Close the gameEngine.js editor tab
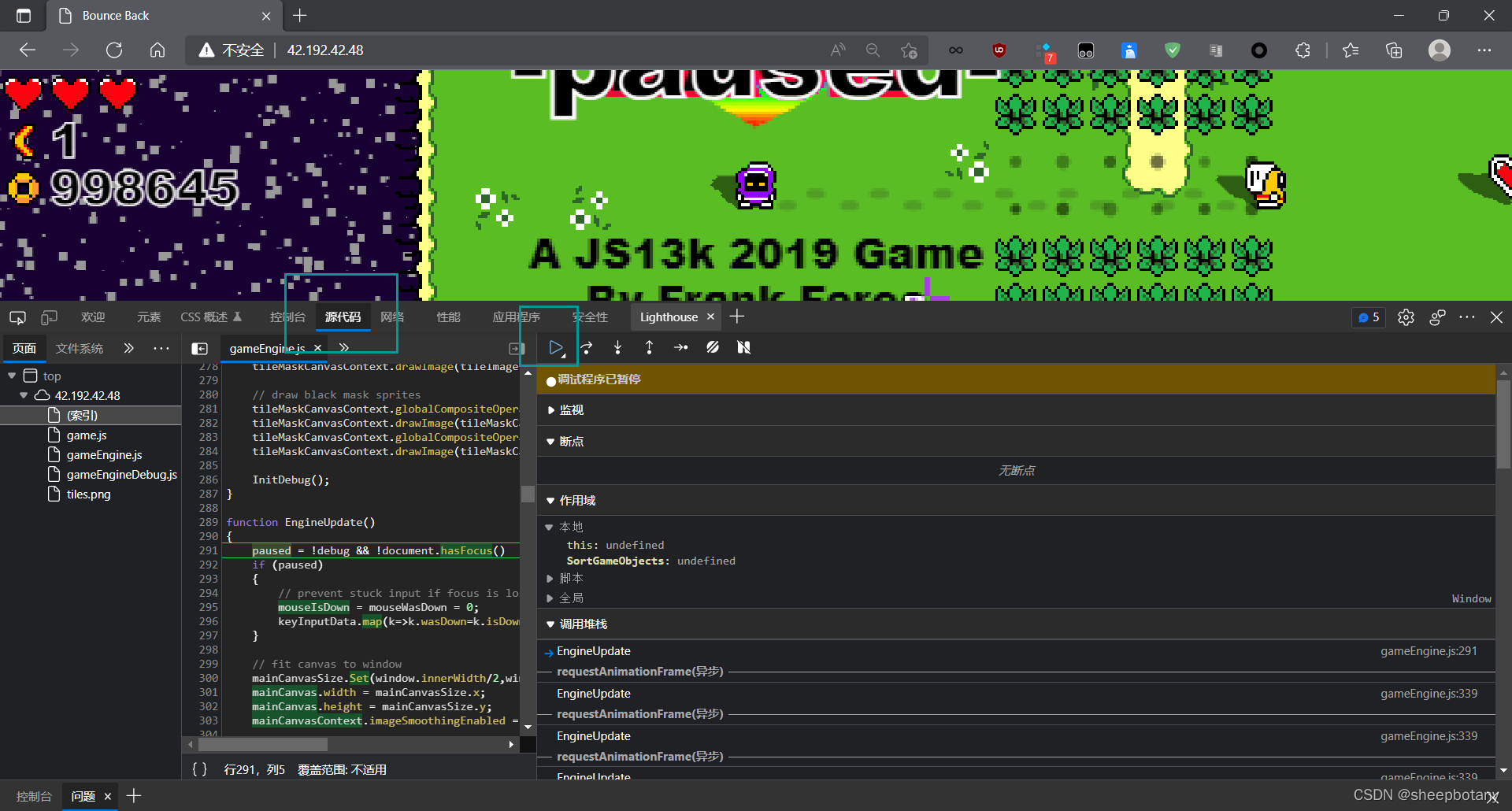Viewport: 1512px width, 811px height. pos(317,348)
